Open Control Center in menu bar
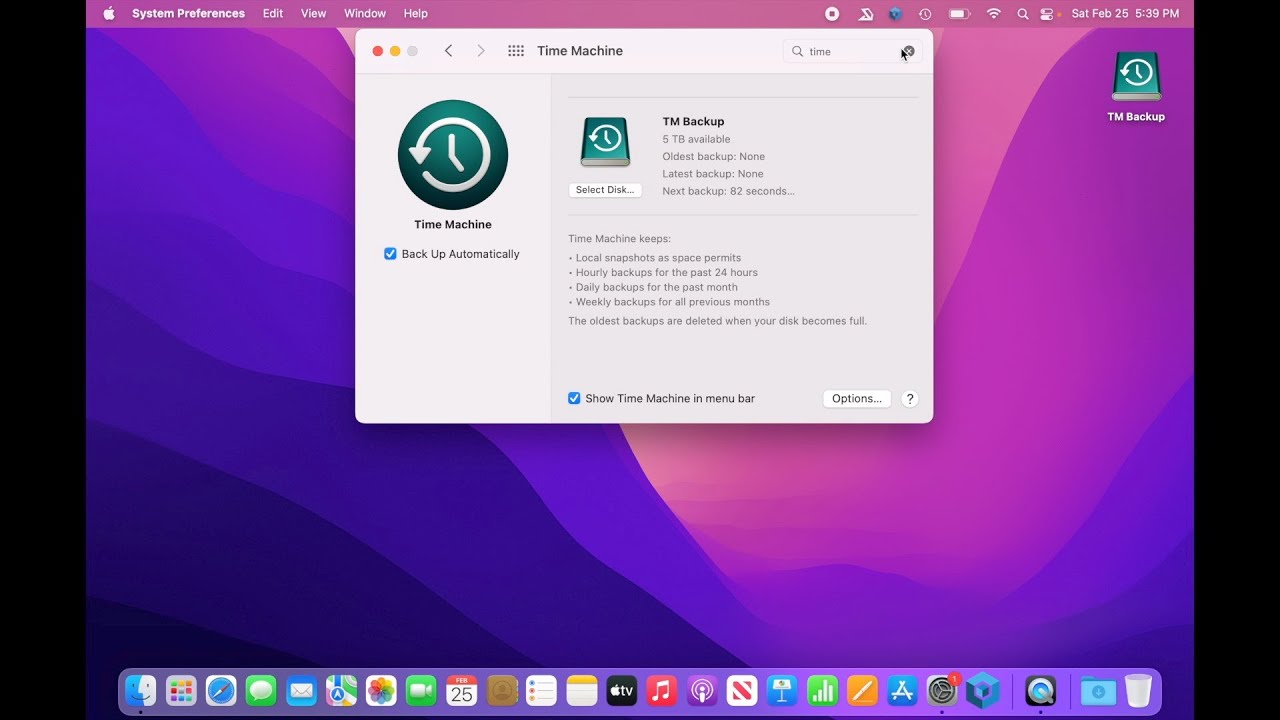1280x720 pixels. coord(1048,13)
